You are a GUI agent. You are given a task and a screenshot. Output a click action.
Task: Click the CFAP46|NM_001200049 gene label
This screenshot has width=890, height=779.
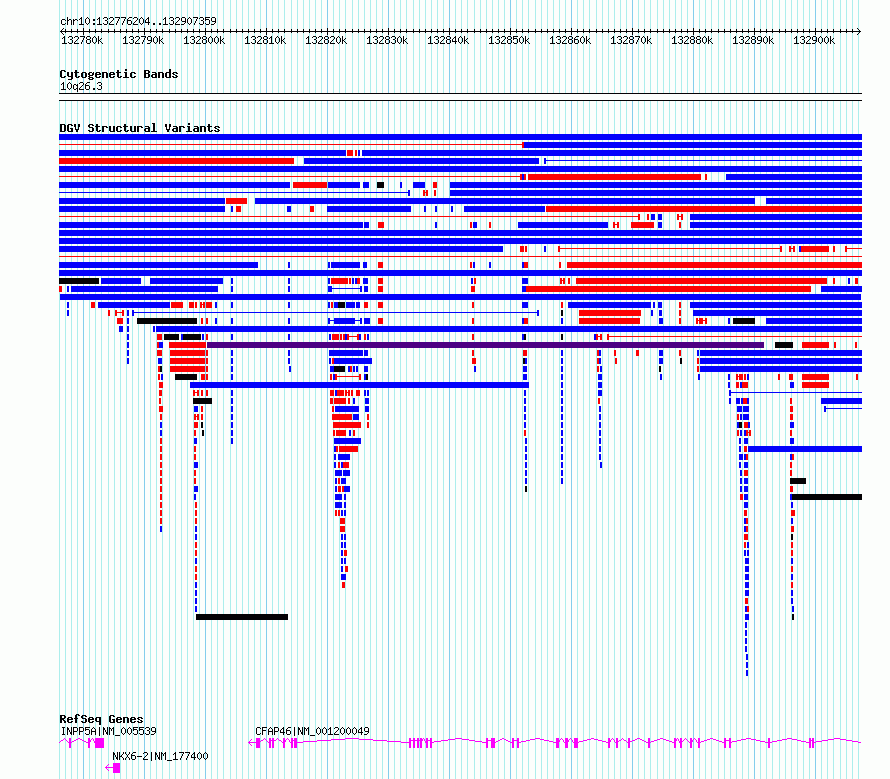[312, 731]
